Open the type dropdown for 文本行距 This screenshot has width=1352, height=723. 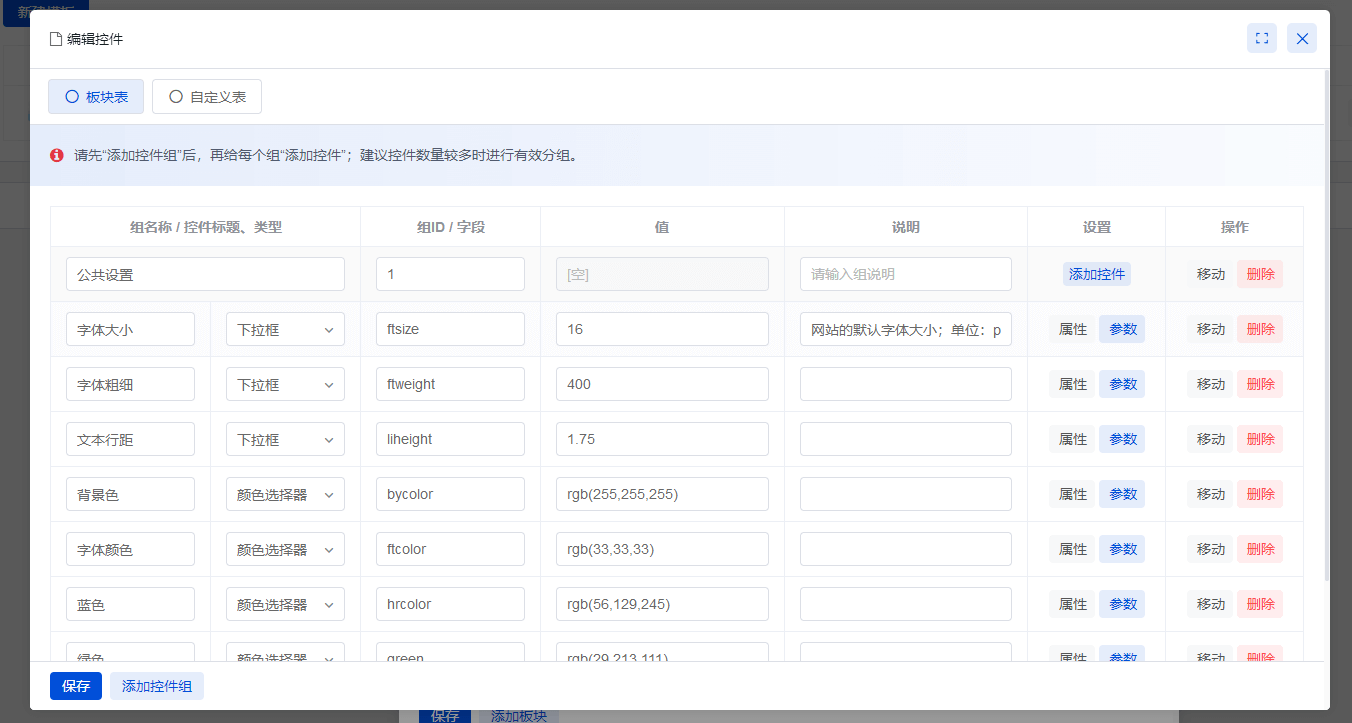click(285, 439)
